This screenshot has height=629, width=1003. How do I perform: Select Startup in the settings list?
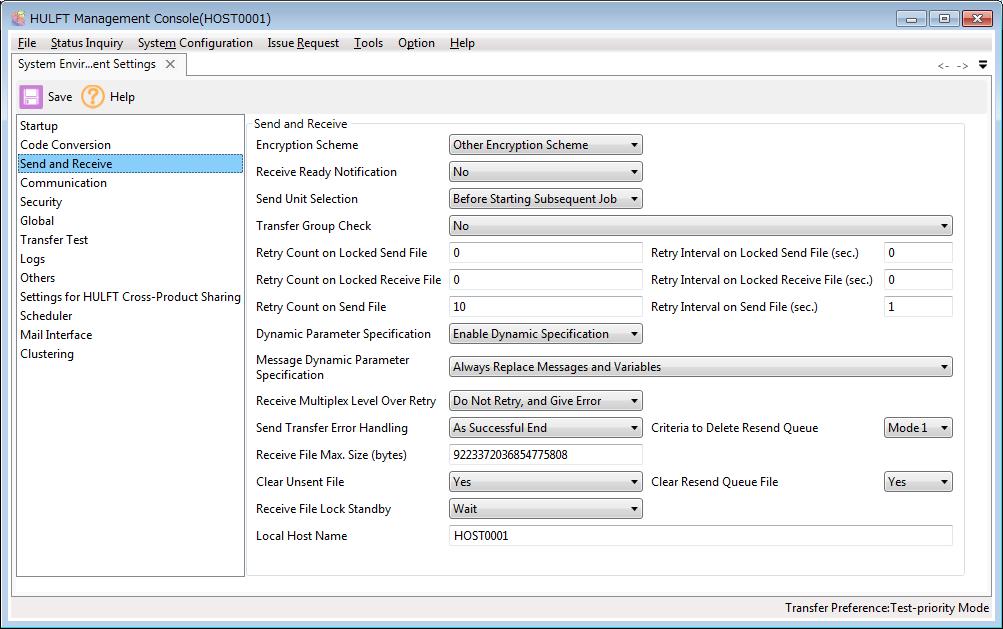coord(130,126)
